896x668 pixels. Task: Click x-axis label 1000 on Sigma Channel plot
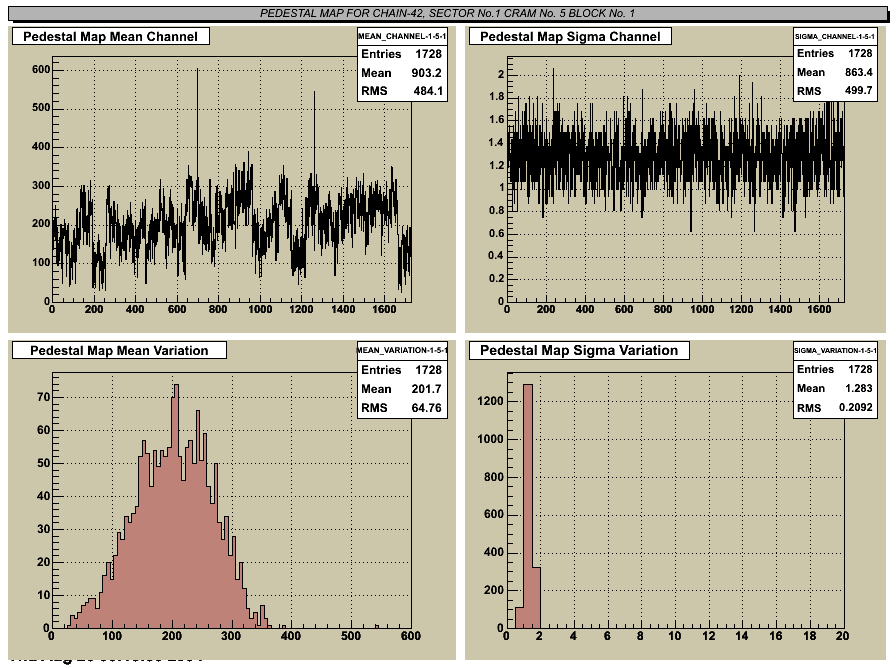click(x=702, y=309)
